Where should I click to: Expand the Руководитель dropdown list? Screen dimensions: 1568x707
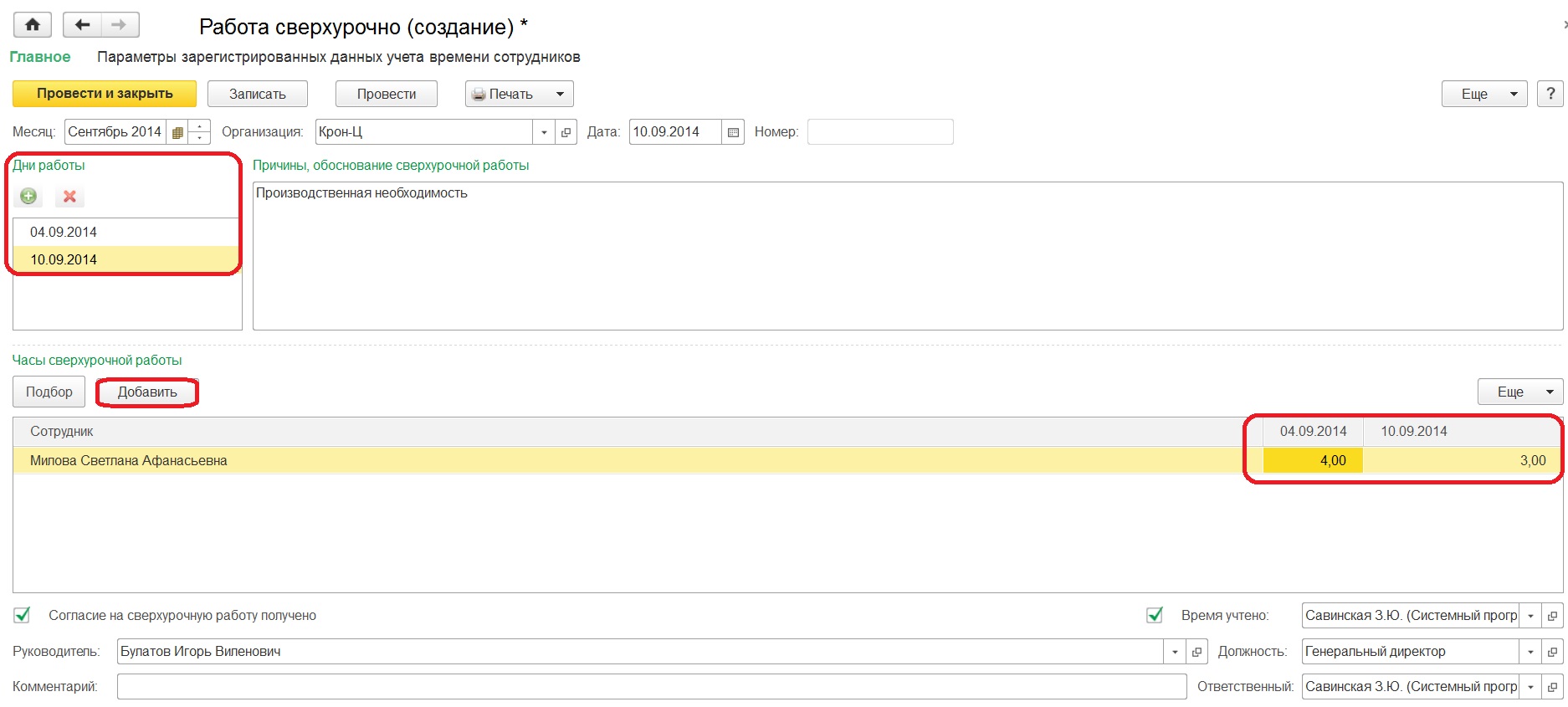click(x=1174, y=652)
